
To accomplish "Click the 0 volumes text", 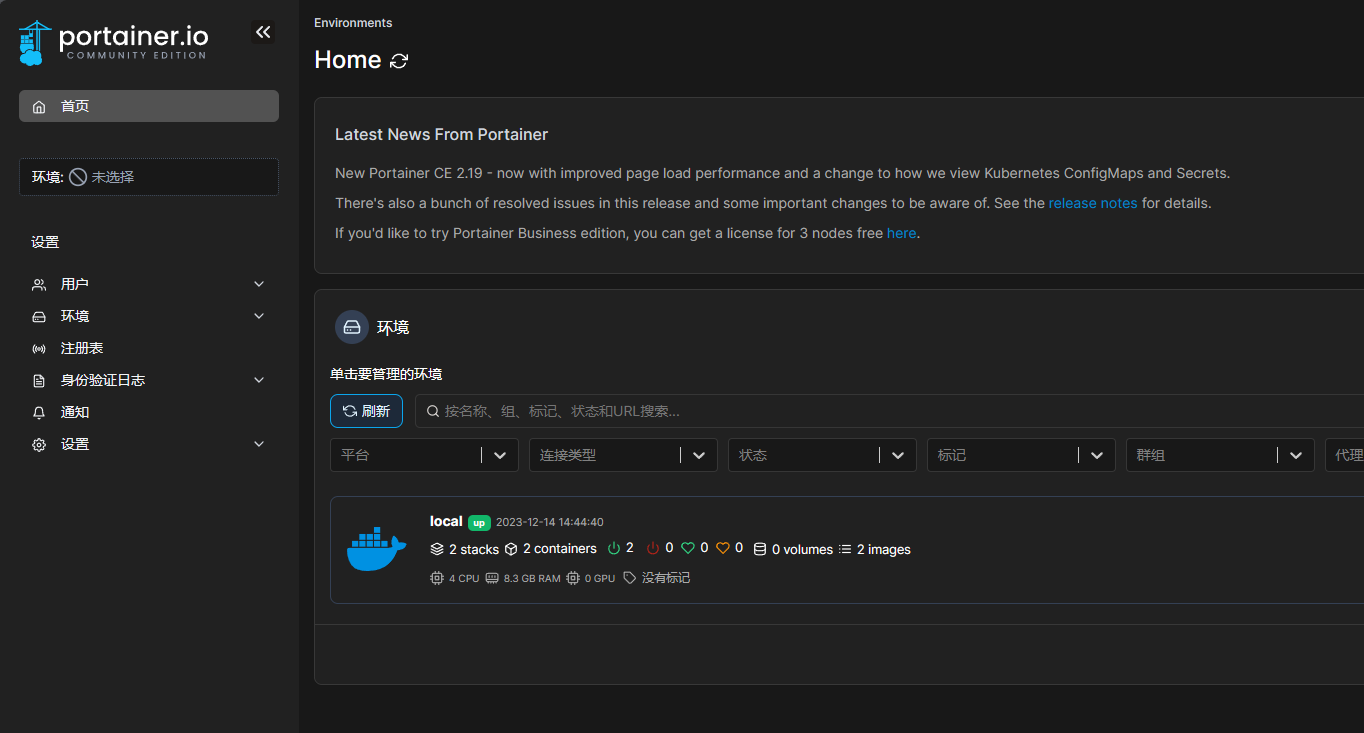I will click(802, 549).
